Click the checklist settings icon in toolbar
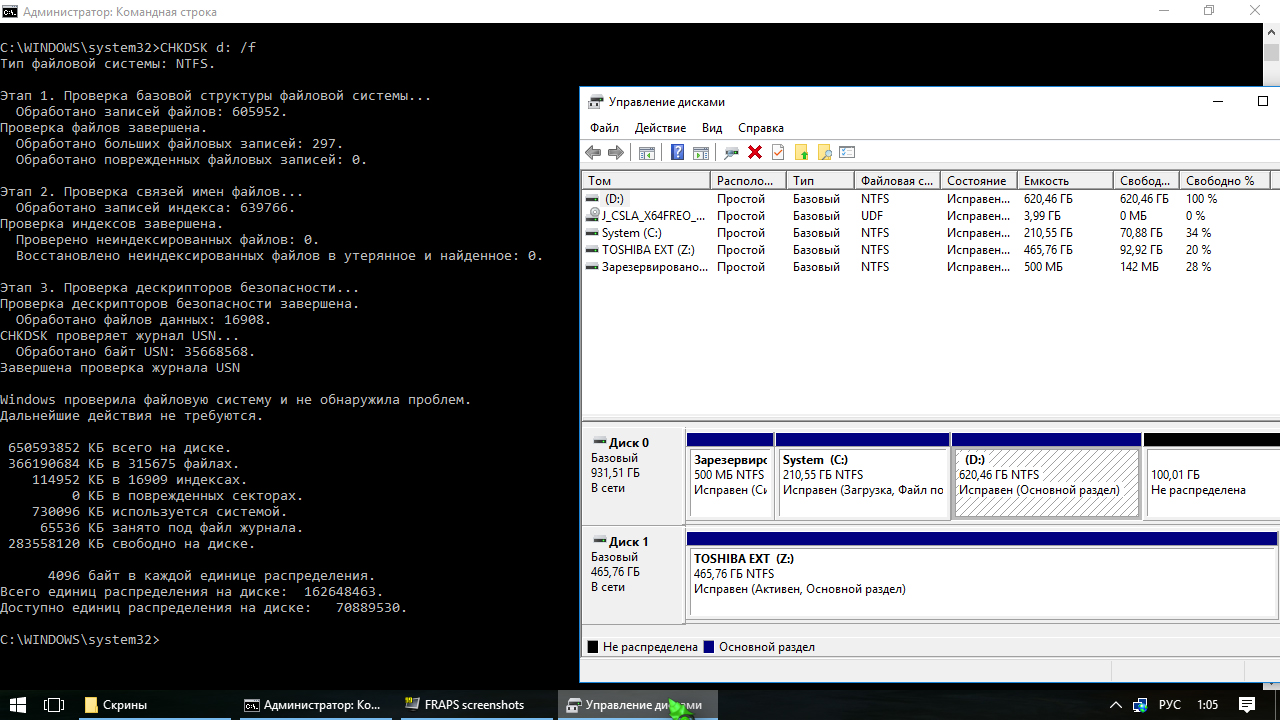 tap(847, 152)
